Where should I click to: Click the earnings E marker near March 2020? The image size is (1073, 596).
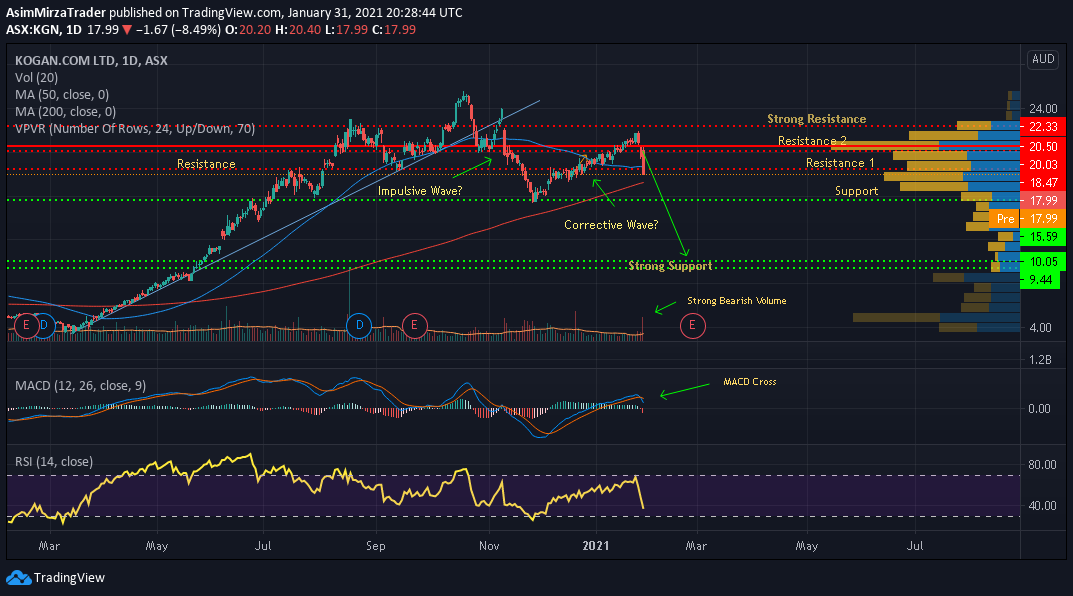pos(26,325)
